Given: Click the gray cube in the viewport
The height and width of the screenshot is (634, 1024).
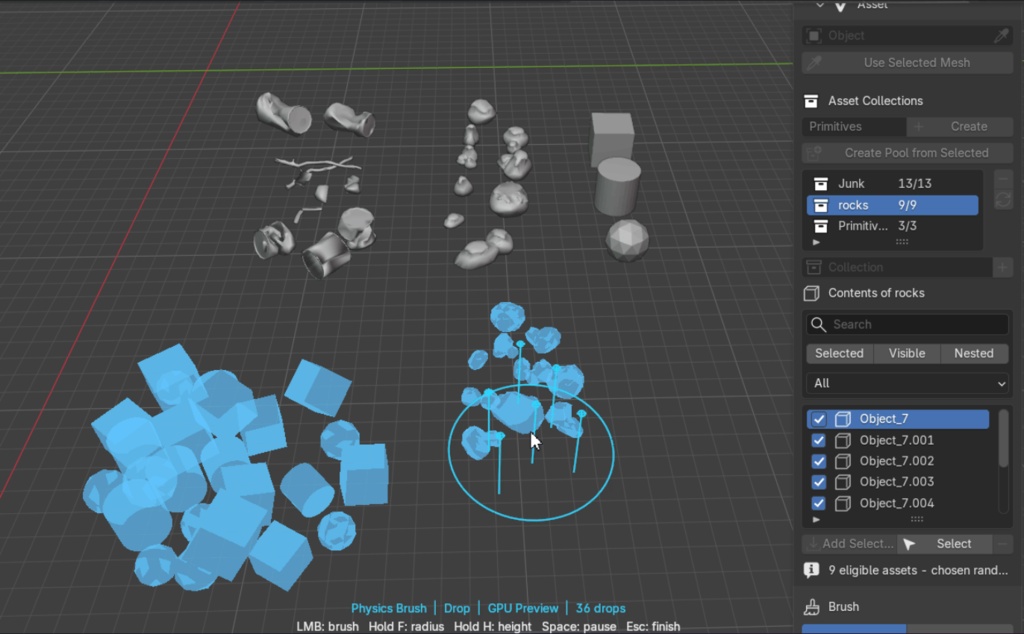Looking at the screenshot, I should click(x=612, y=138).
